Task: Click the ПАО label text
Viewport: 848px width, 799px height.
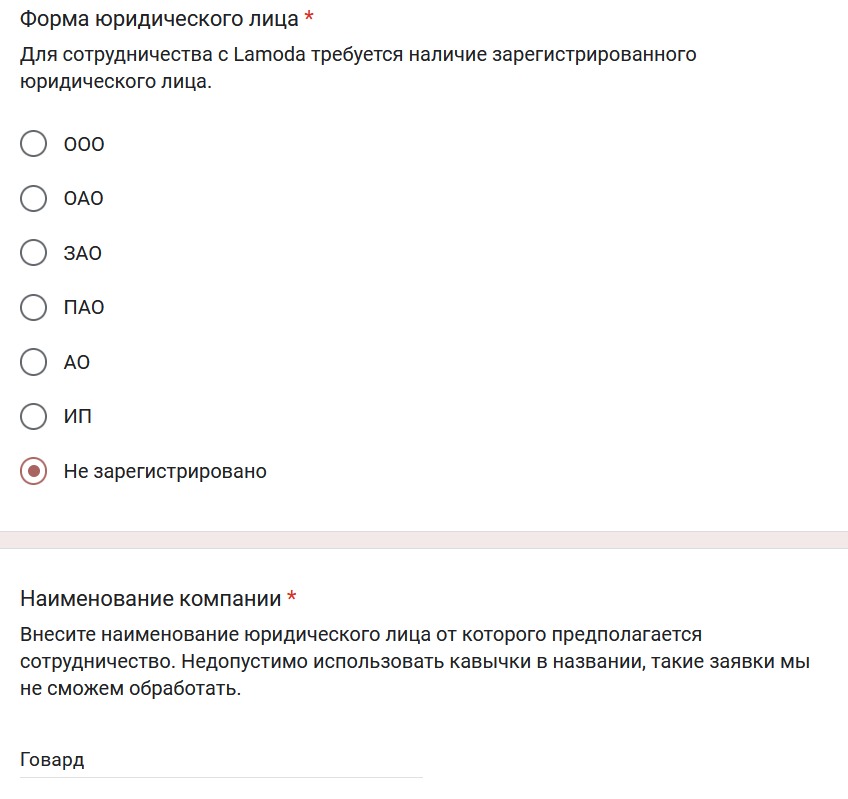Action: [84, 307]
